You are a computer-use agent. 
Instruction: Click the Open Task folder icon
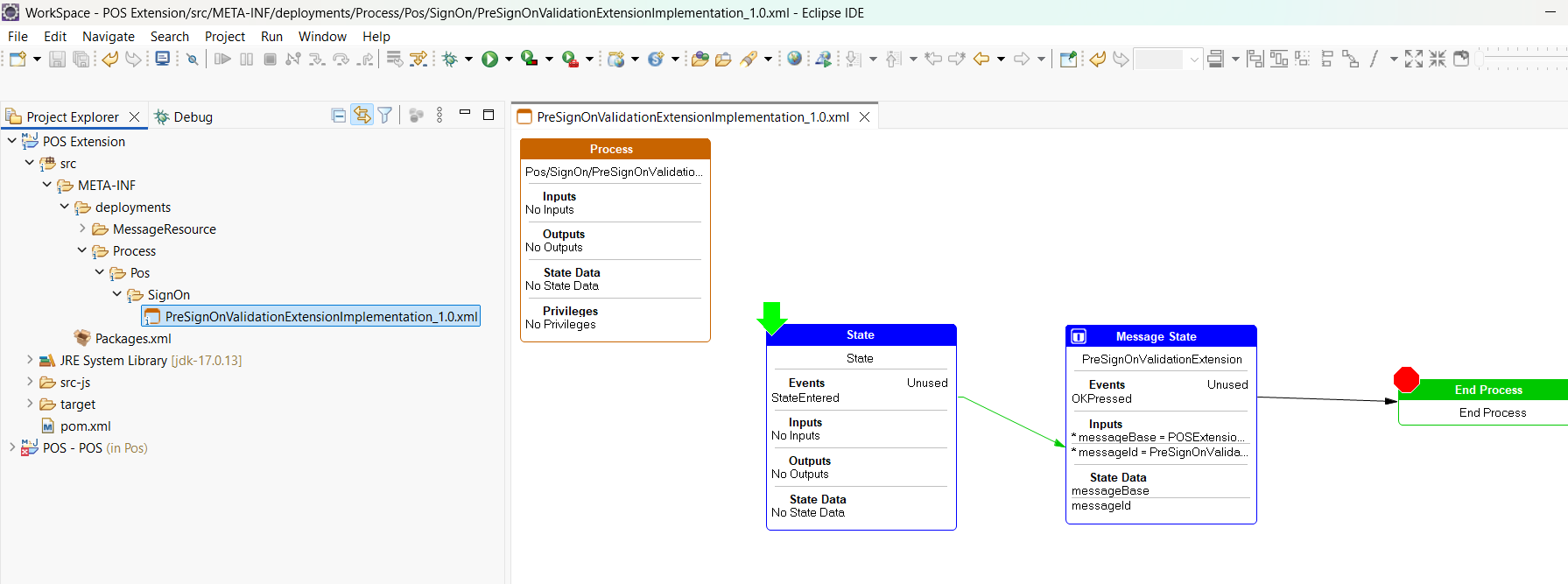coord(723,59)
